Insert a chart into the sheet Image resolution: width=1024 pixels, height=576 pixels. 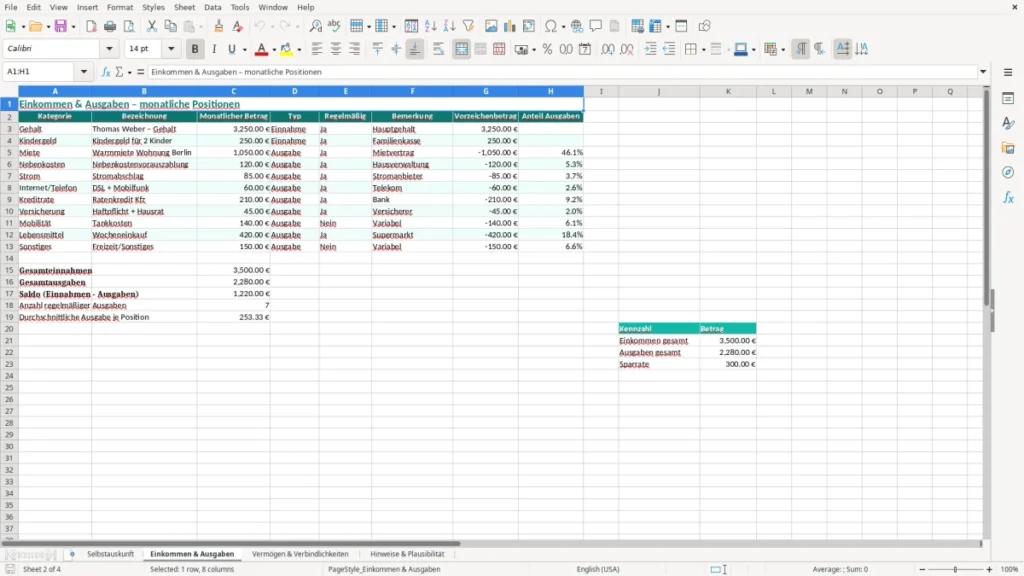(x=510, y=26)
